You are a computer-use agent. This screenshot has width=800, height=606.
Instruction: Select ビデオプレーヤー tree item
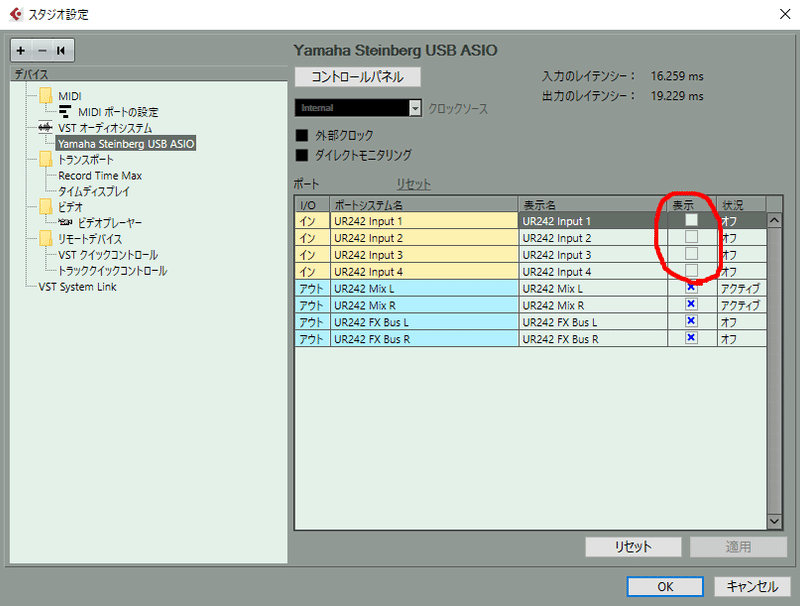110,223
